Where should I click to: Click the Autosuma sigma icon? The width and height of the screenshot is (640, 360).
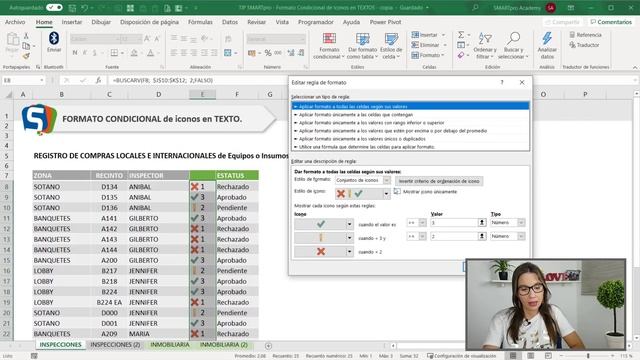[x=461, y=35]
